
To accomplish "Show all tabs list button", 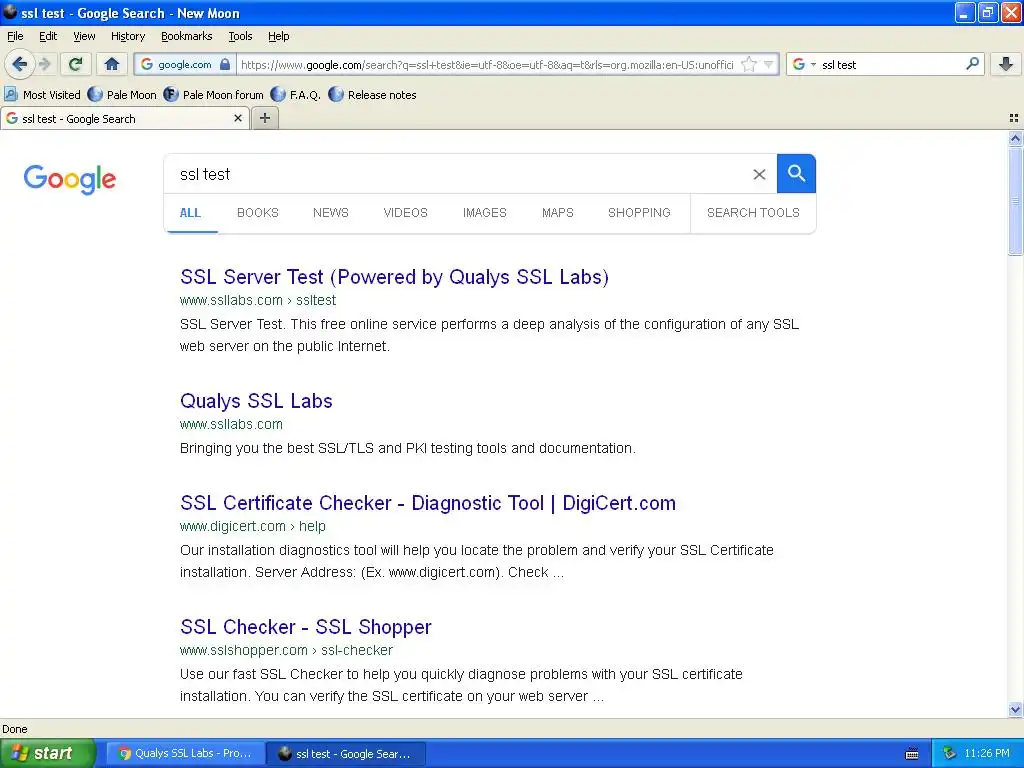I will pos(1014,118).
